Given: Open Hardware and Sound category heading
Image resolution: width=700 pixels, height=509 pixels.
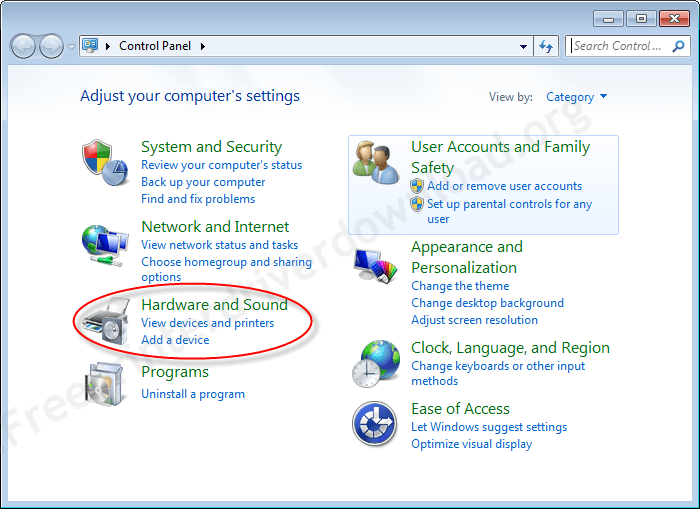Looking at the screenshot, I should point(214,305).
